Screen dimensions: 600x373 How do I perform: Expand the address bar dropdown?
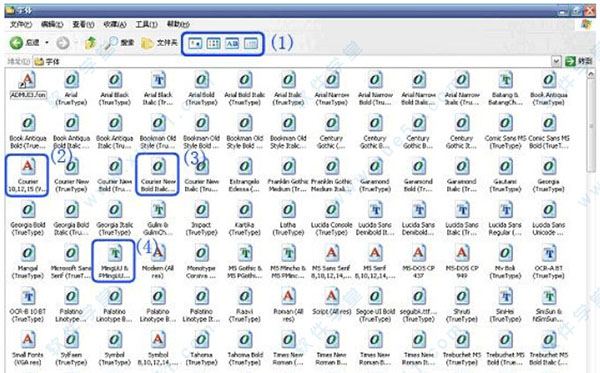[556, 61]
